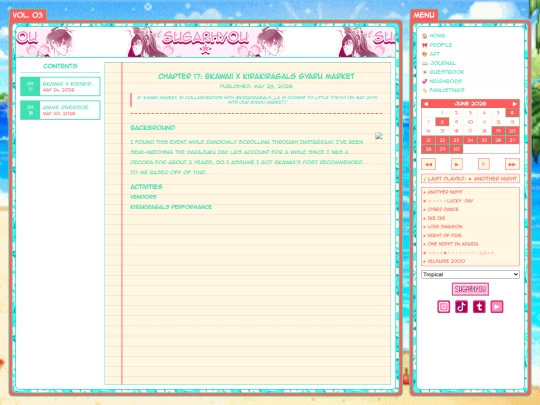Play Another Night from the playlist
This screenshot has height=405, width=540.
(x=445, y=192)
